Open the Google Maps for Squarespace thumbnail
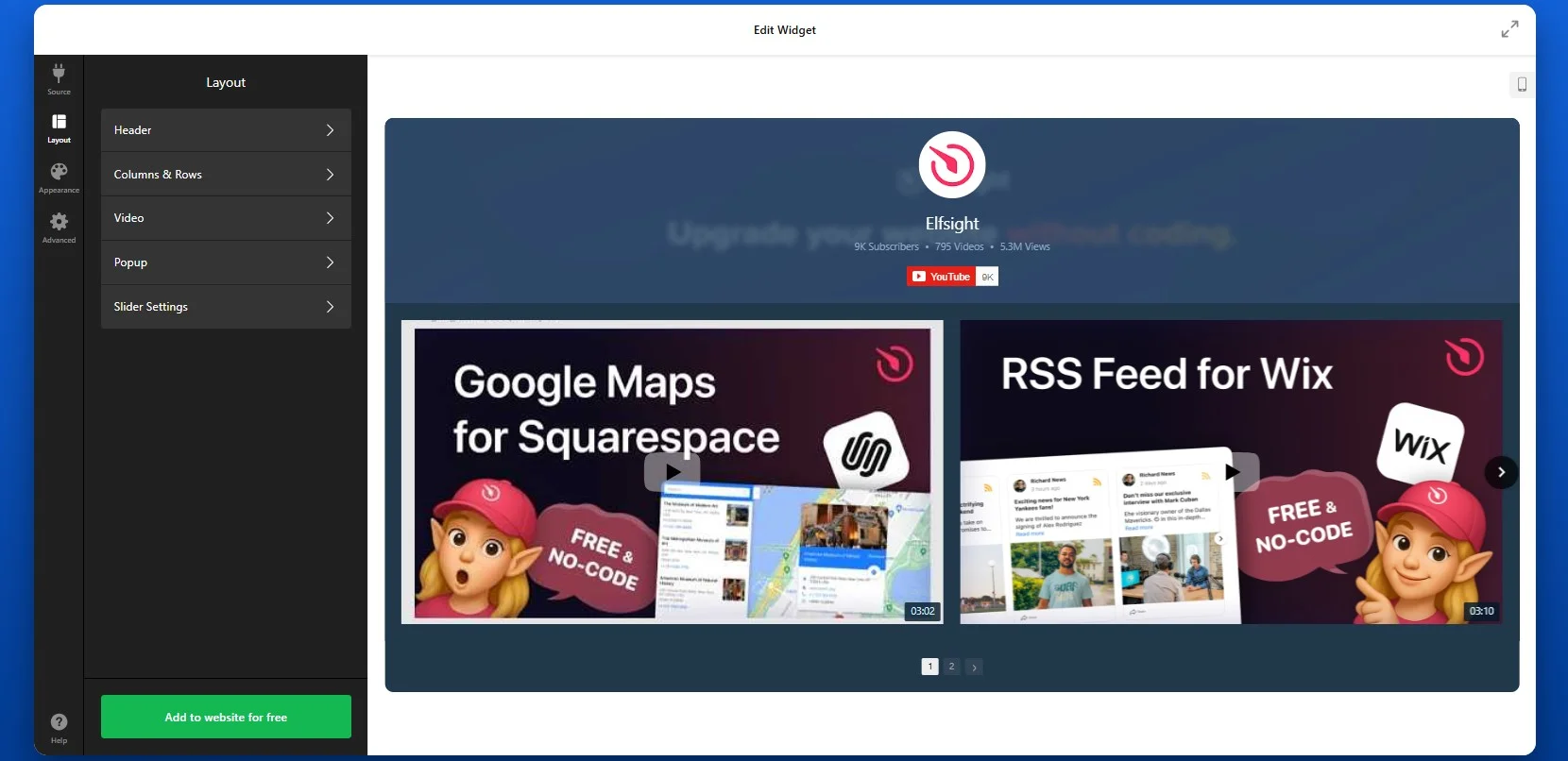1568x761 pixels. click(x=673, y=472)
